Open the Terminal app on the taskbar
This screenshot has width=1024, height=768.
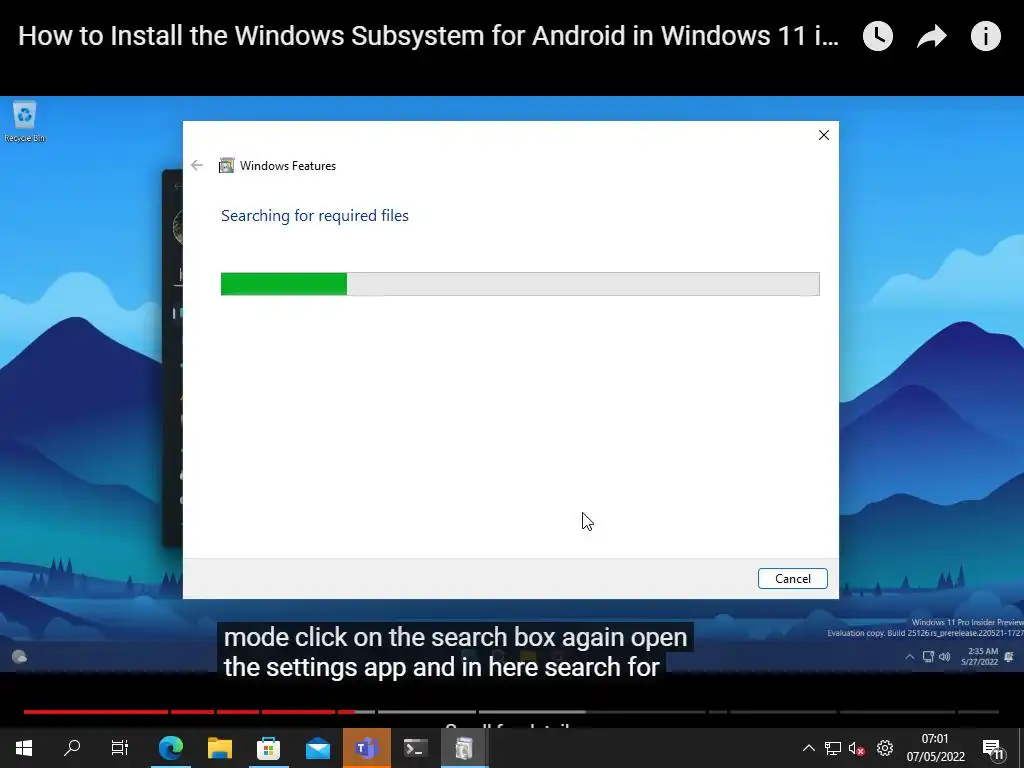click(415, 748)
